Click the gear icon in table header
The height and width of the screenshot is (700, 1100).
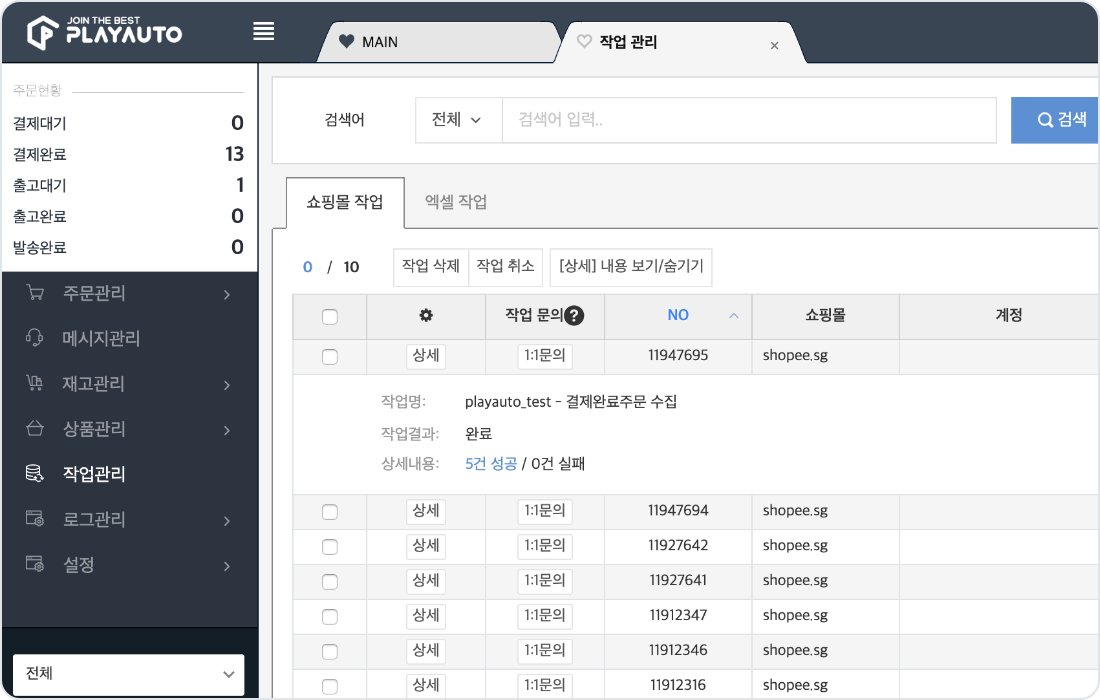pyautogui.click(x=426, y=315)
